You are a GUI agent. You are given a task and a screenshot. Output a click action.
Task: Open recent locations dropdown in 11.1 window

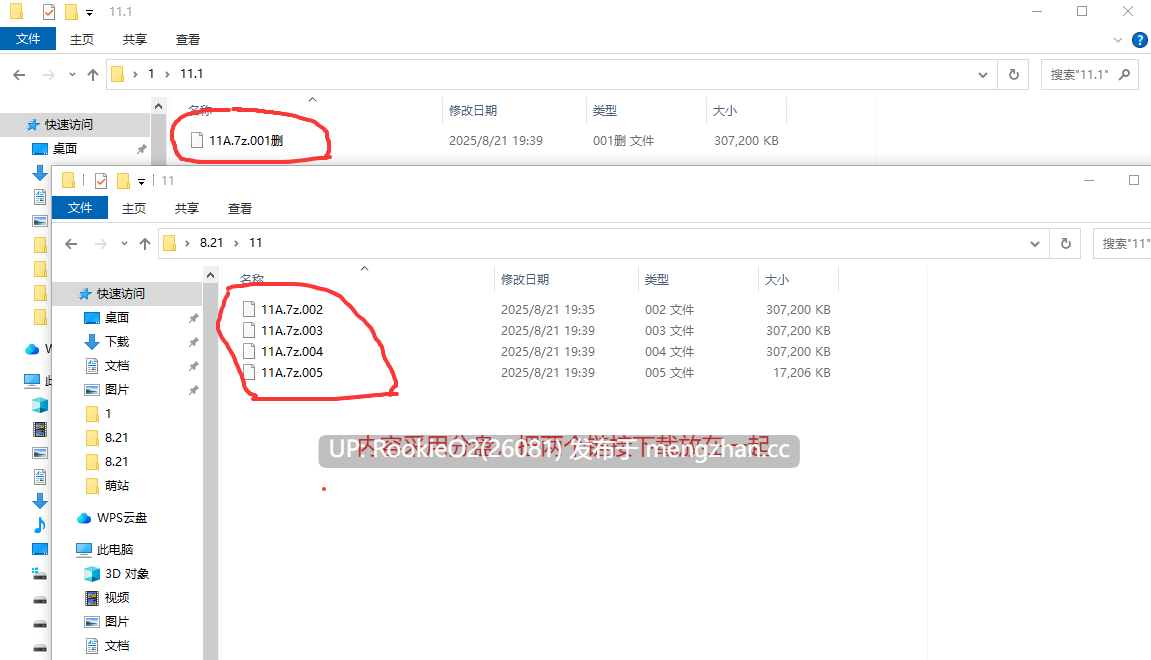coord(72,74)
